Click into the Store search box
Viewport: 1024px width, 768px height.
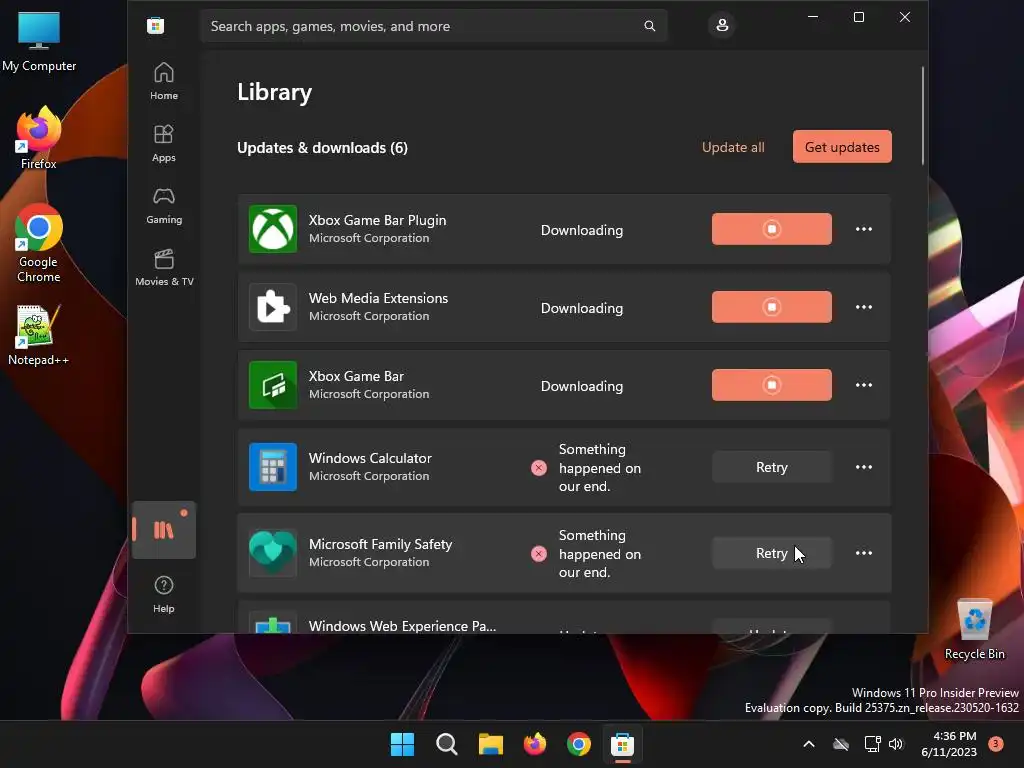click(x=434, y=26)
